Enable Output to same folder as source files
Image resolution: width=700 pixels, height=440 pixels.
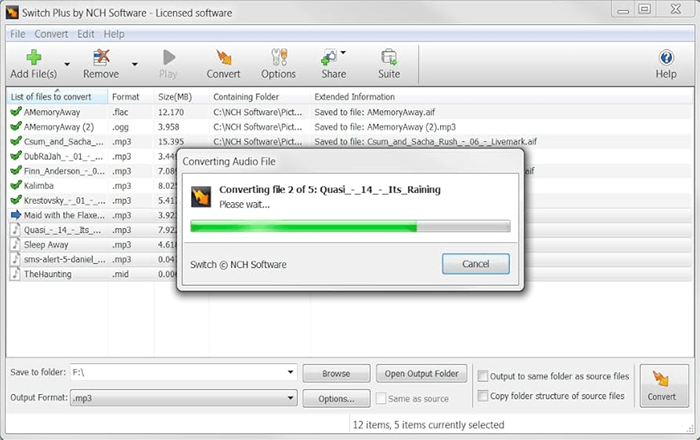point(483,376)
